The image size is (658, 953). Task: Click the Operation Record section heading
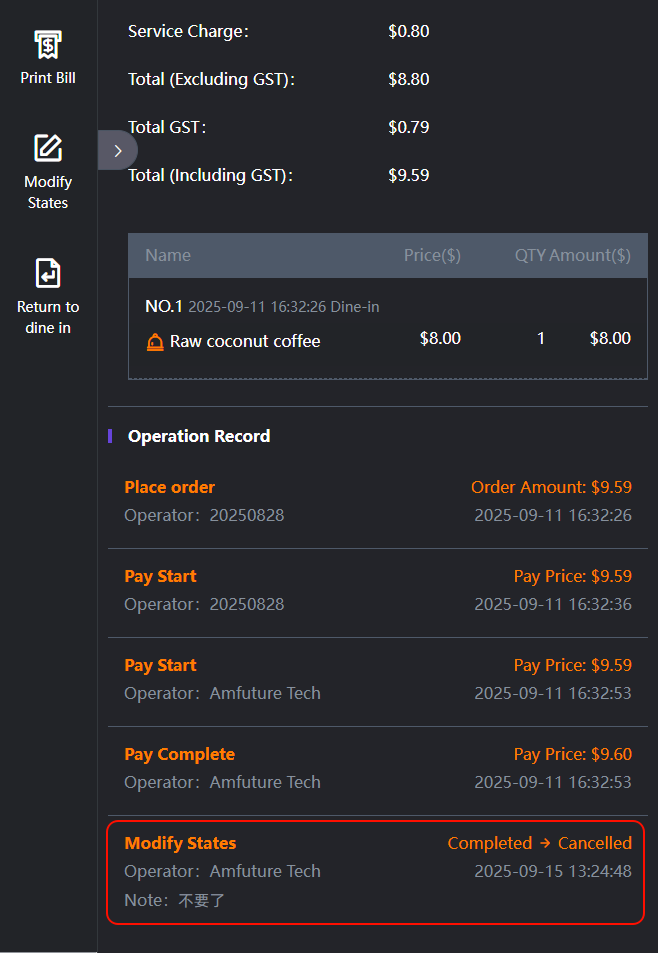[199, 436]
